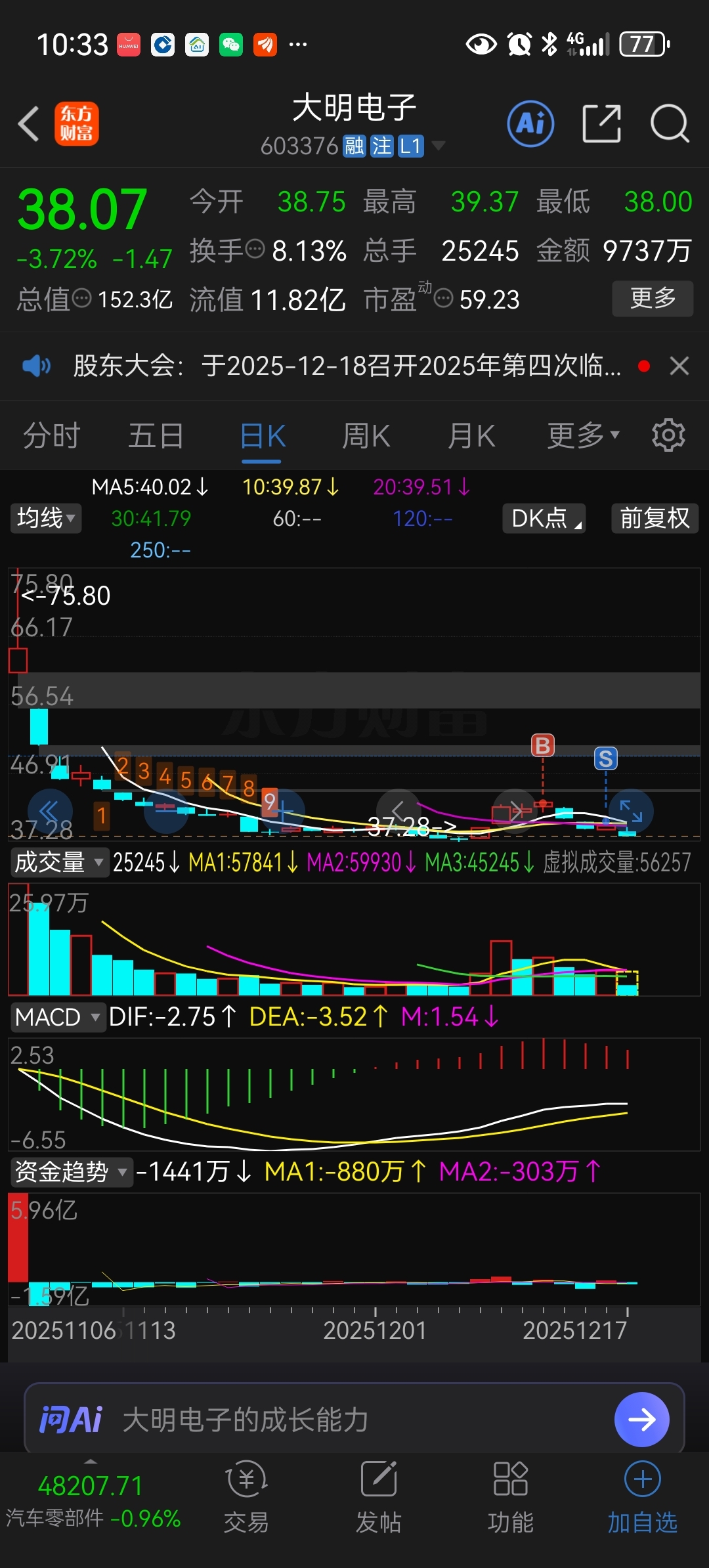Open the 资金趋势 indicator dropdown
709x1568 pixels.
click(71, 1171)
